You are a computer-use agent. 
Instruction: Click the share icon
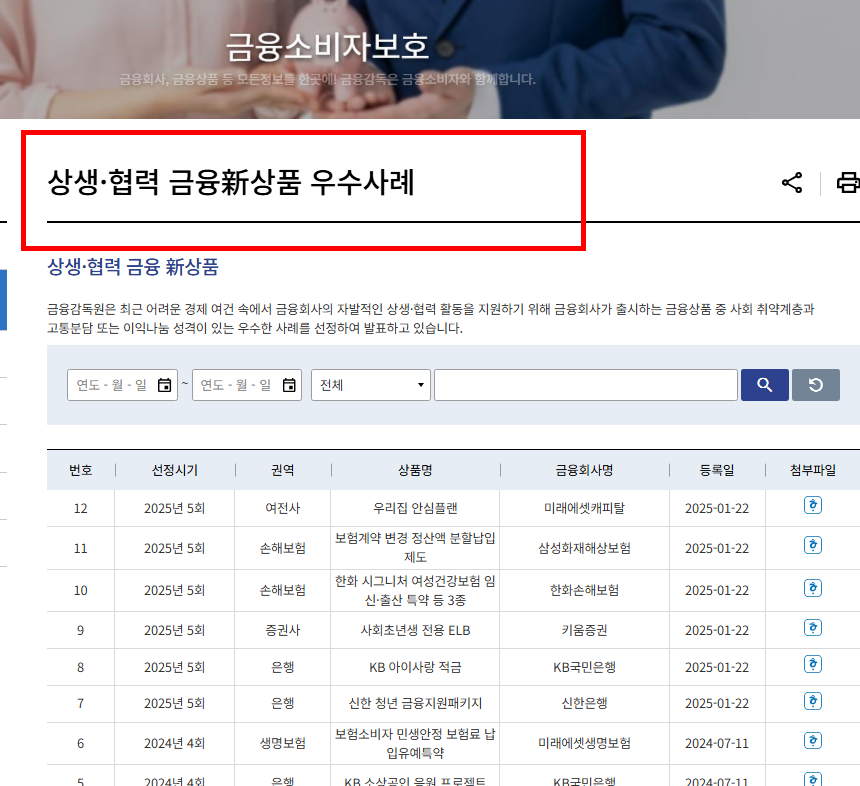(791, 181)
